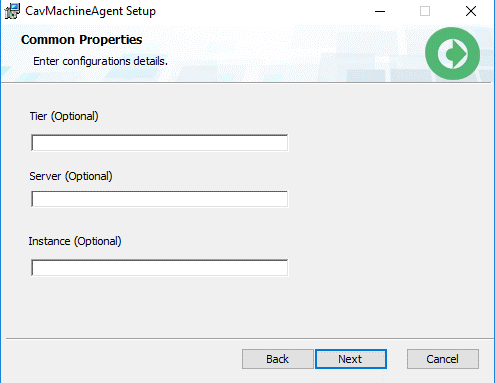This screenshot has width=495, height=383.
Task: Focus the Server (Optional) text box
Action: coord(159,199)
